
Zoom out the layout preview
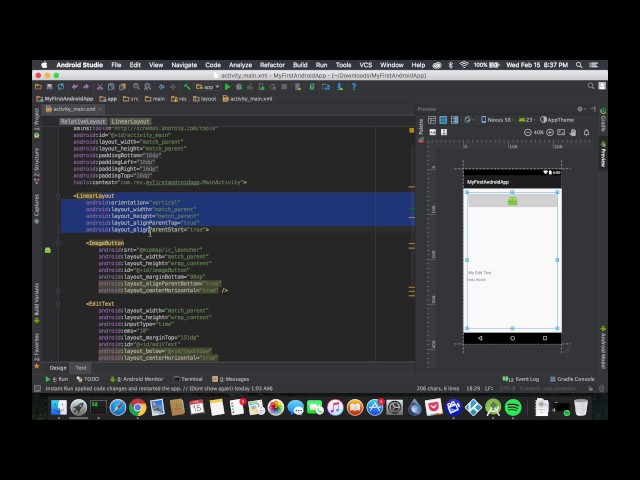tap(528, 132)
